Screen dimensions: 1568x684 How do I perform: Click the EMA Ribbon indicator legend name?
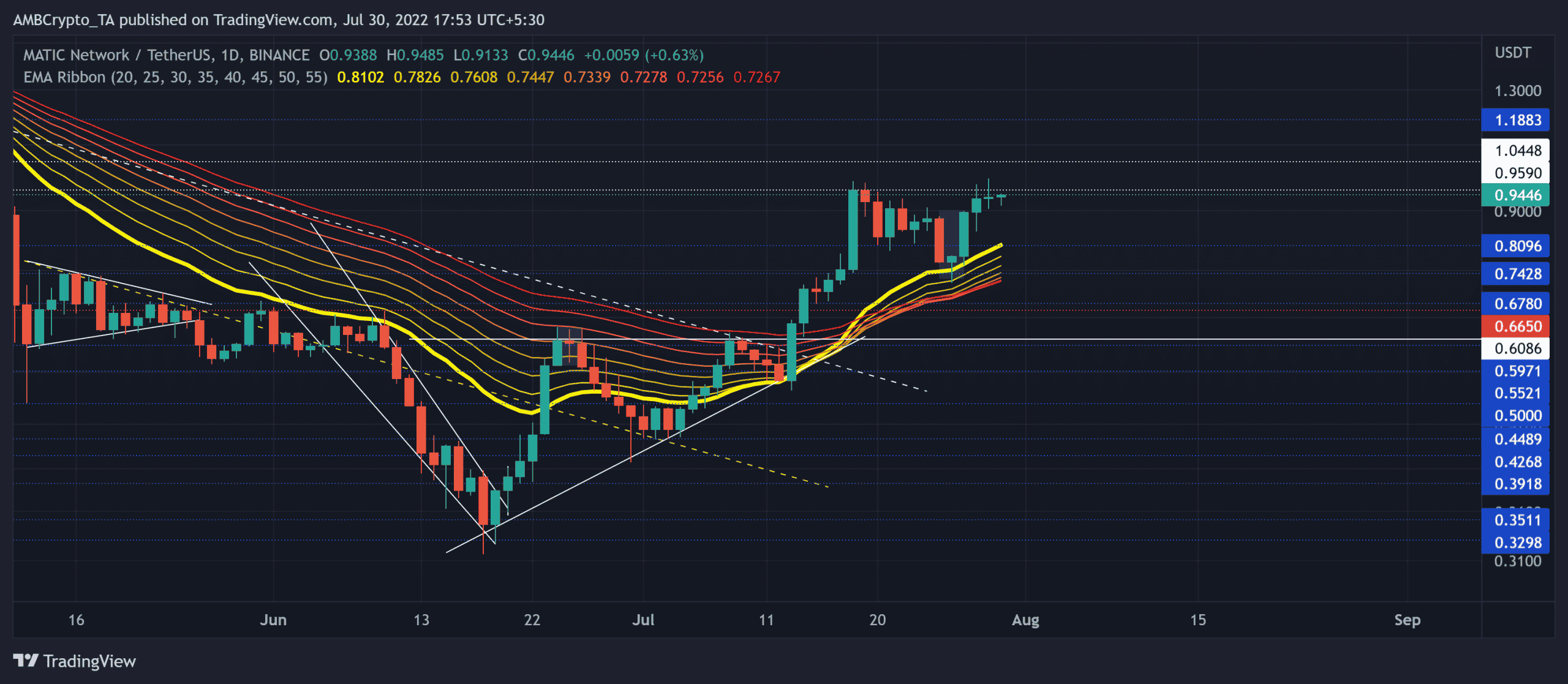tap(64, 77)
